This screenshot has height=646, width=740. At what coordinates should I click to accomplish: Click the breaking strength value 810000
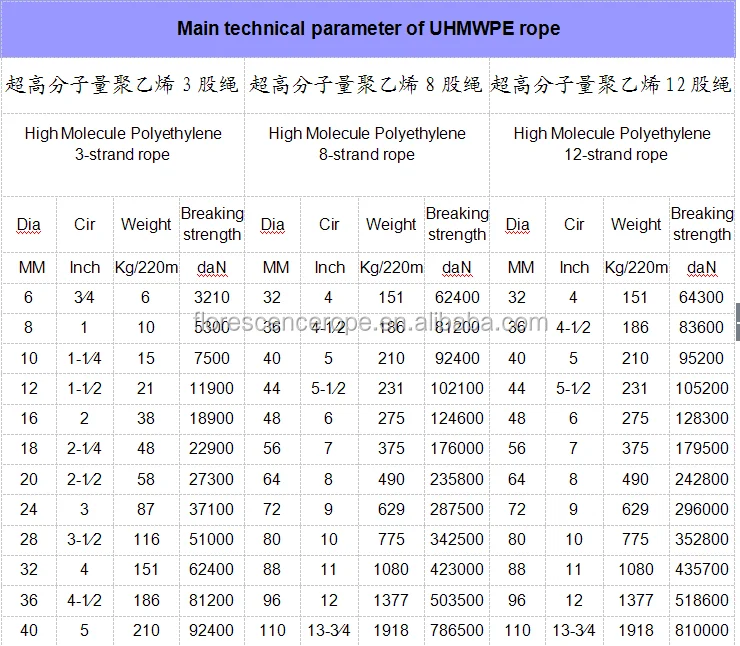pyautogui.click(x=701, y=630)
